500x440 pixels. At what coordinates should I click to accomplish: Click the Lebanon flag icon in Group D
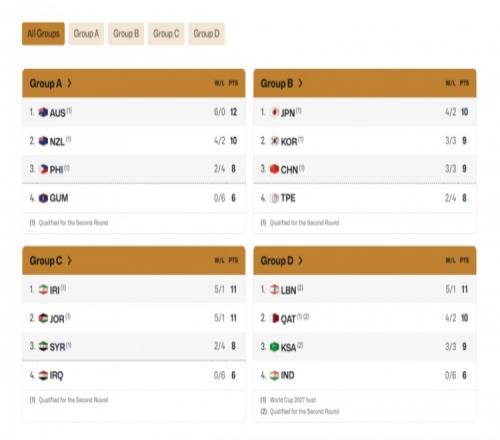274,289
